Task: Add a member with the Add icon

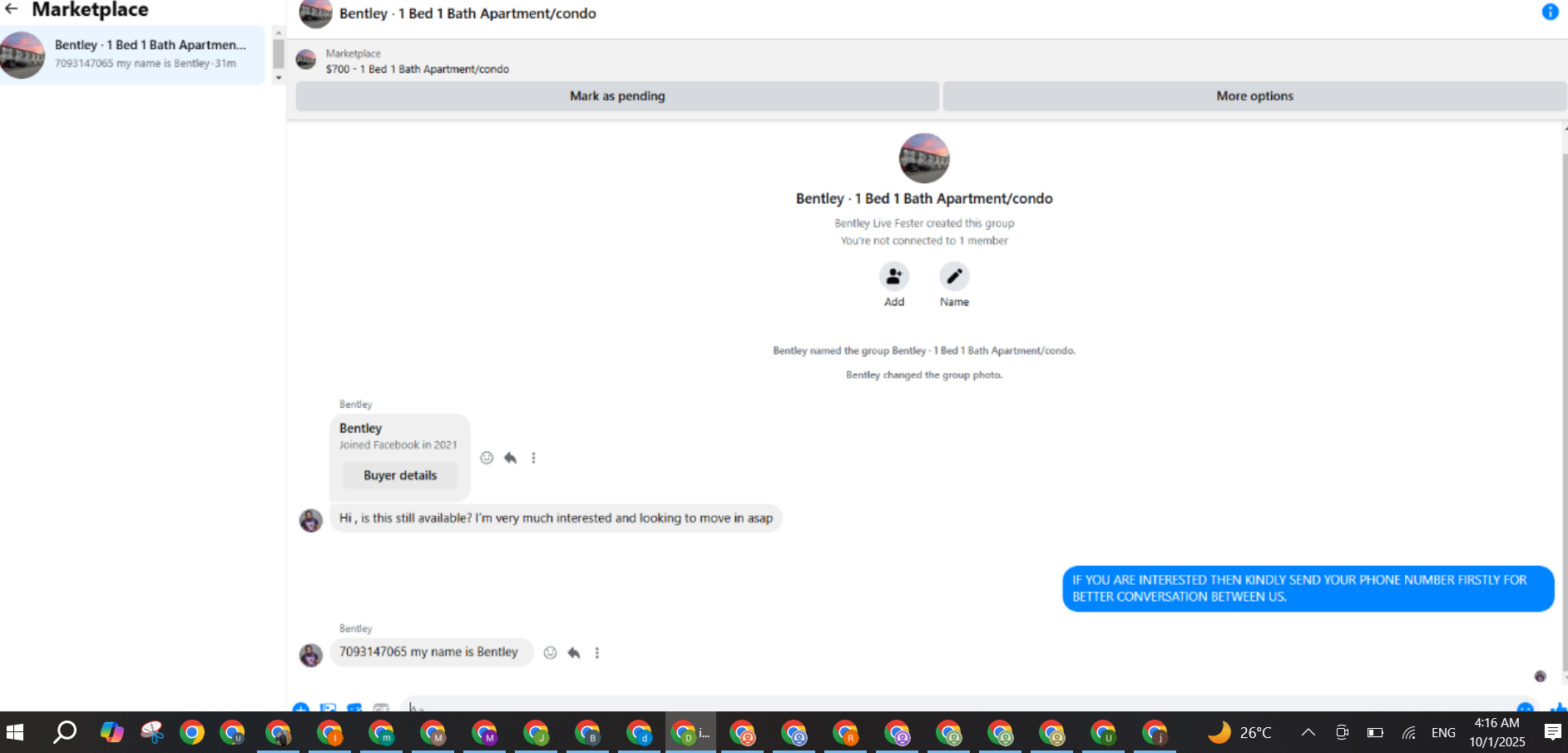Action: click(894, 276)
